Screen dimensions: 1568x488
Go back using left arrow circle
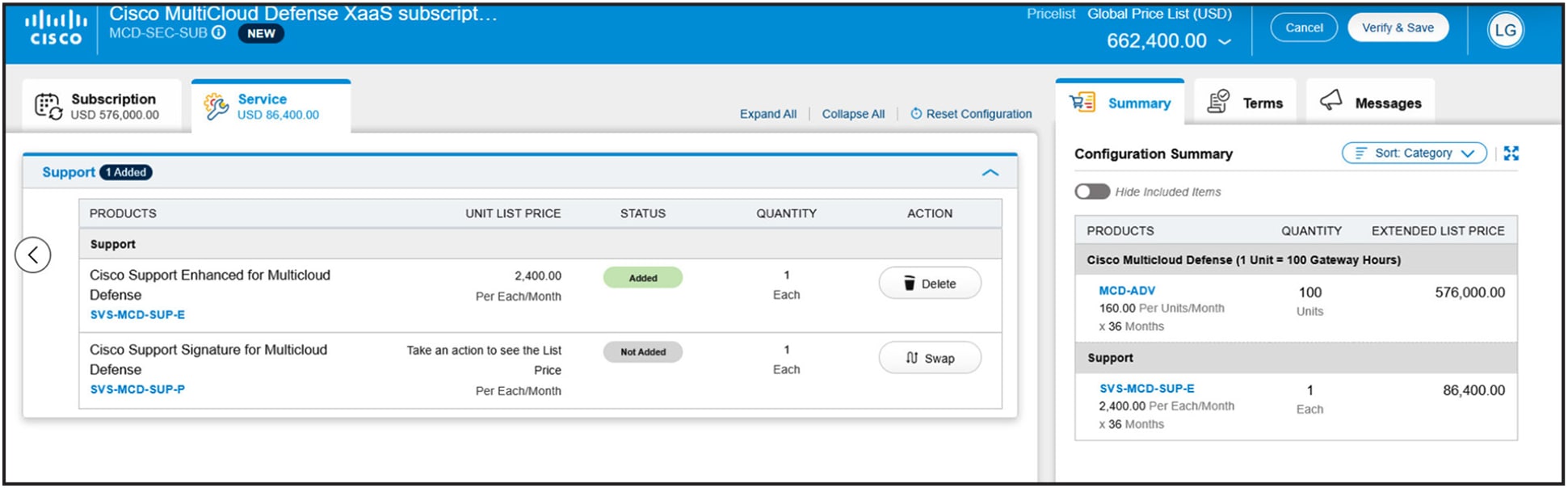33,255
